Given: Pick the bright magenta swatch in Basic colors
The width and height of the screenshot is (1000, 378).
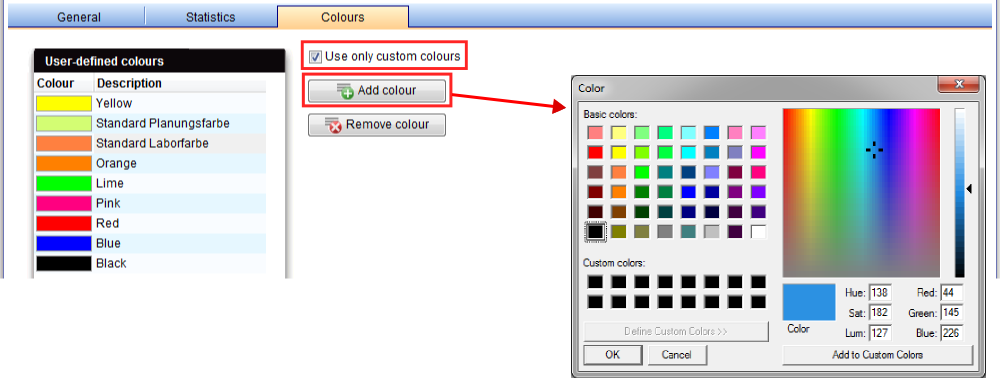Looking at the screenshot, I should 758,152.
